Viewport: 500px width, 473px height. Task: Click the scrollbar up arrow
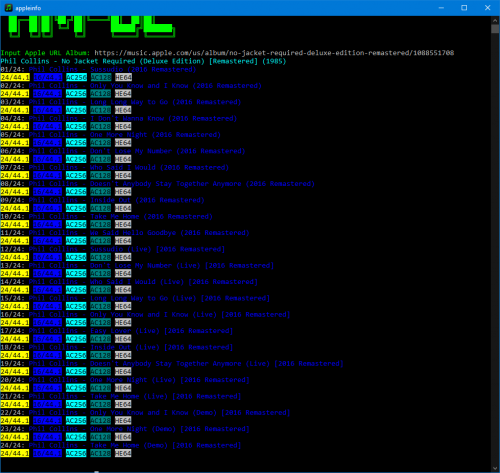point(495,20)
